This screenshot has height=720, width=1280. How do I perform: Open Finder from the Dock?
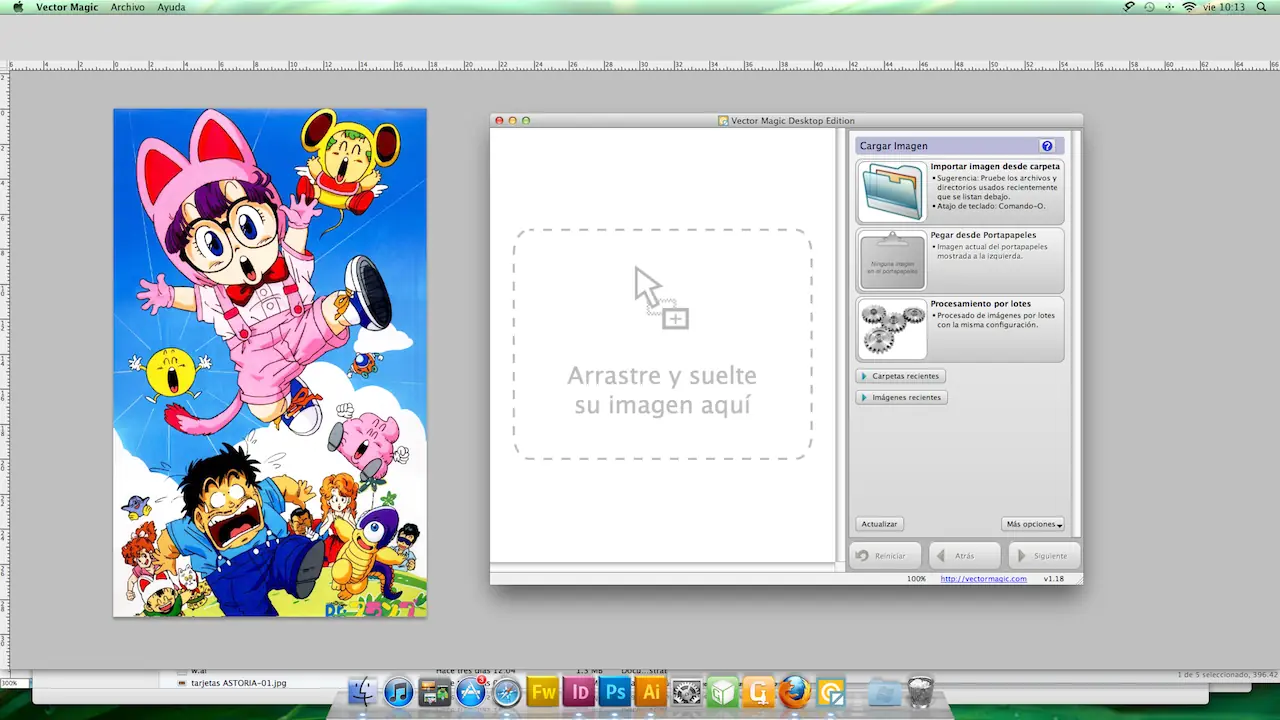363,691
